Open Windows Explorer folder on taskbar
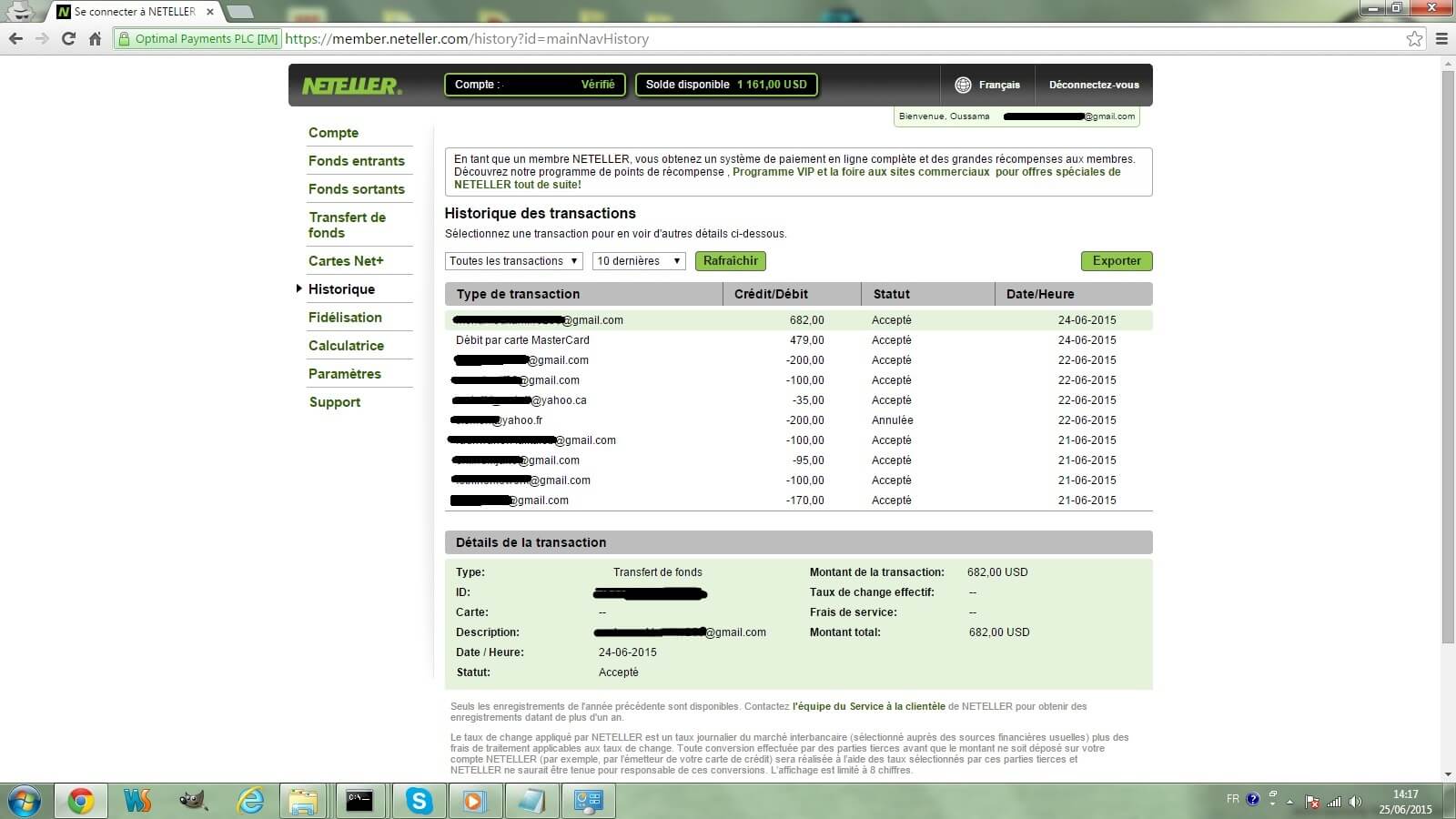This screenshot has width=1456, height=819. (x=303, y=801)
